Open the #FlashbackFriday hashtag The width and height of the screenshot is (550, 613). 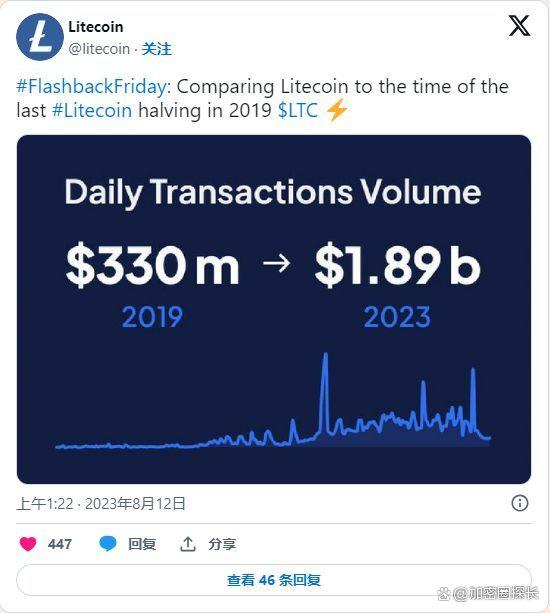(x=94, y=87)
